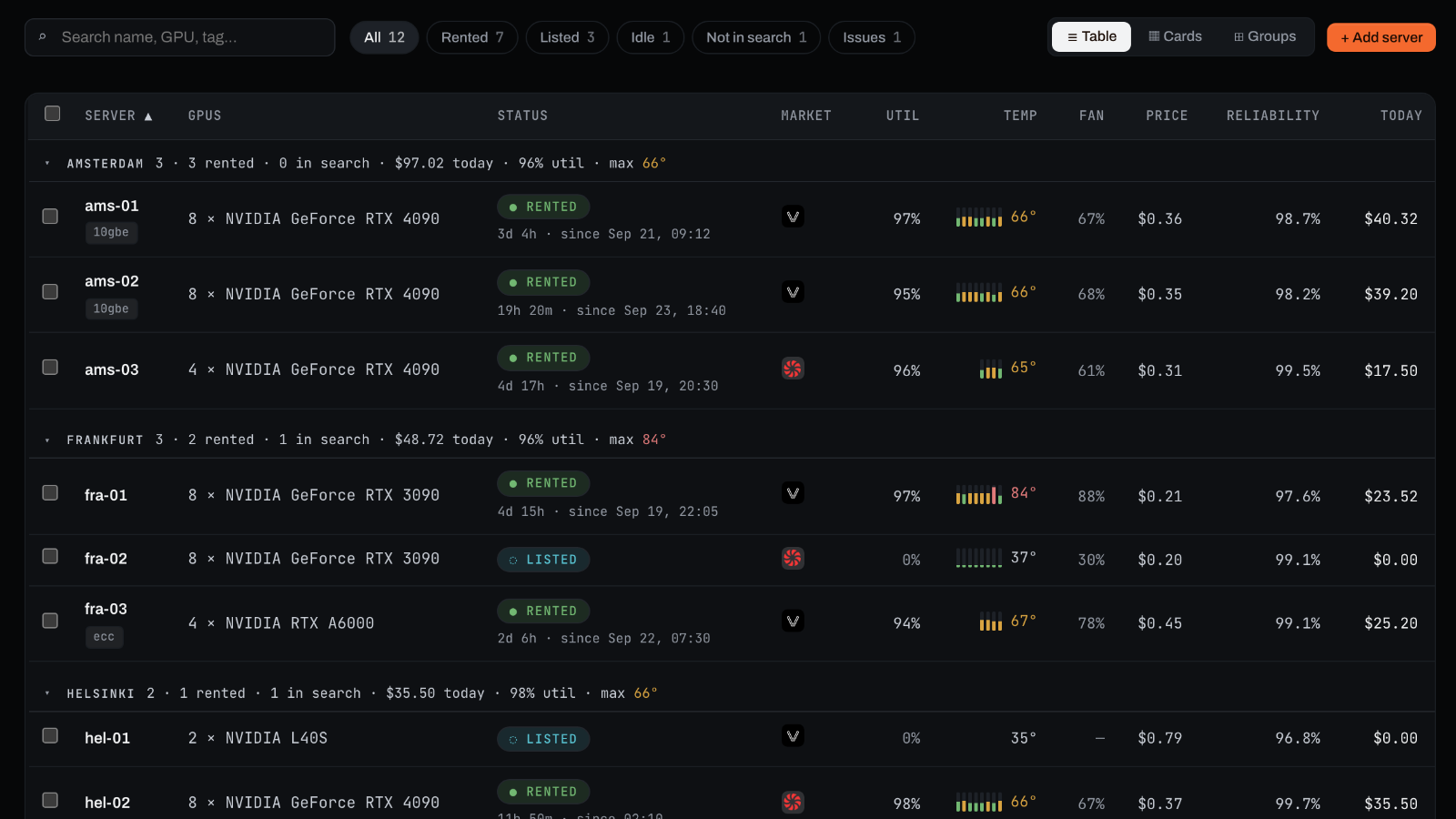Click the Add server button

click(x=1381, y=37)
